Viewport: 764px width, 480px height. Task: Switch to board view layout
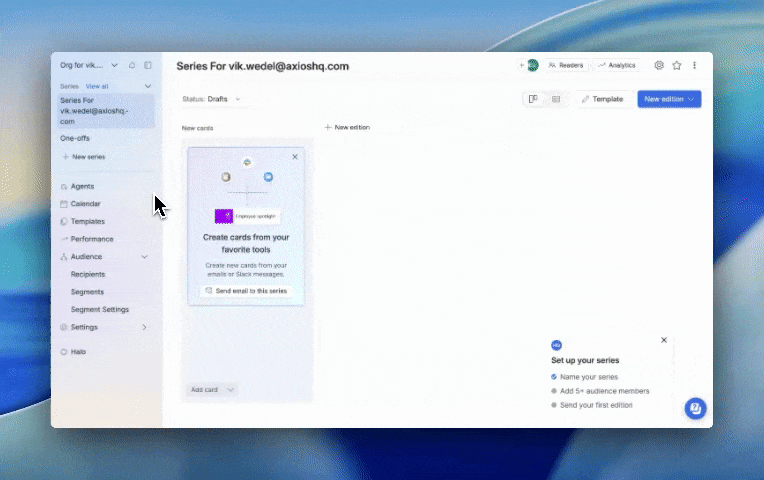tap(534, 99)
